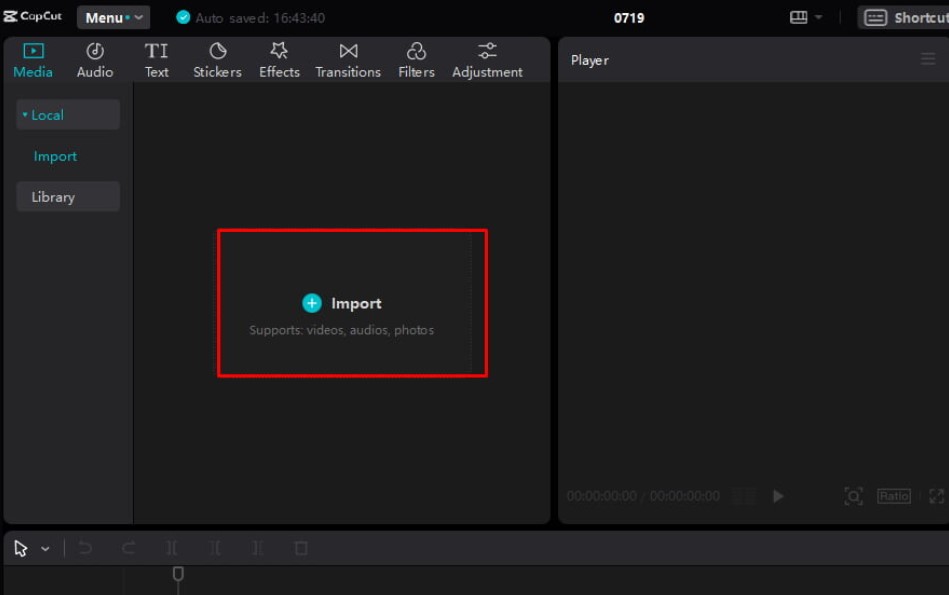This screenshot has height=595, width=949.
Task: Open the cursor tool options chevron
Action: (44, 548)
